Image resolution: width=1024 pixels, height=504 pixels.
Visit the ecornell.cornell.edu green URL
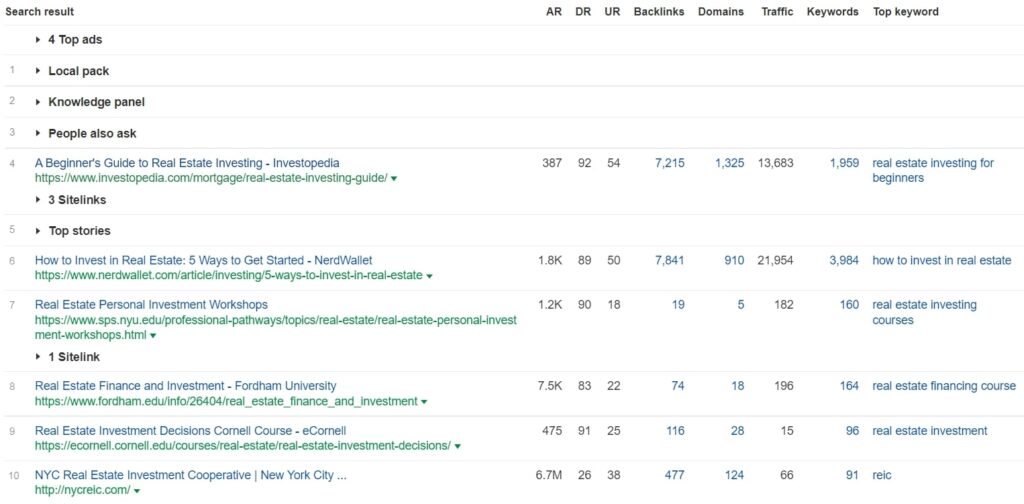tap(243, 446)
